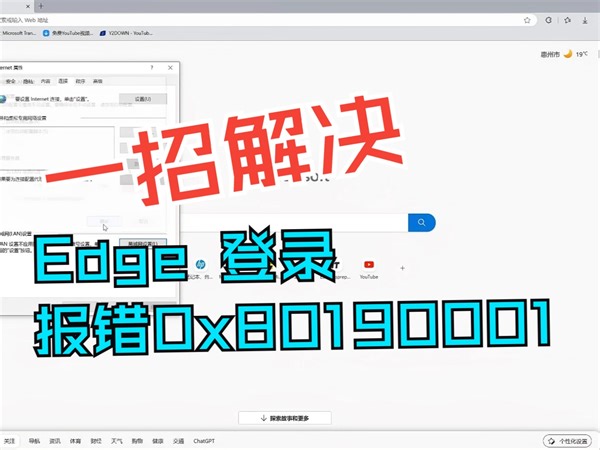Open a new browser tab with the plus icon
This screenshot has width=600, height=450.
[x=41, y=6]
